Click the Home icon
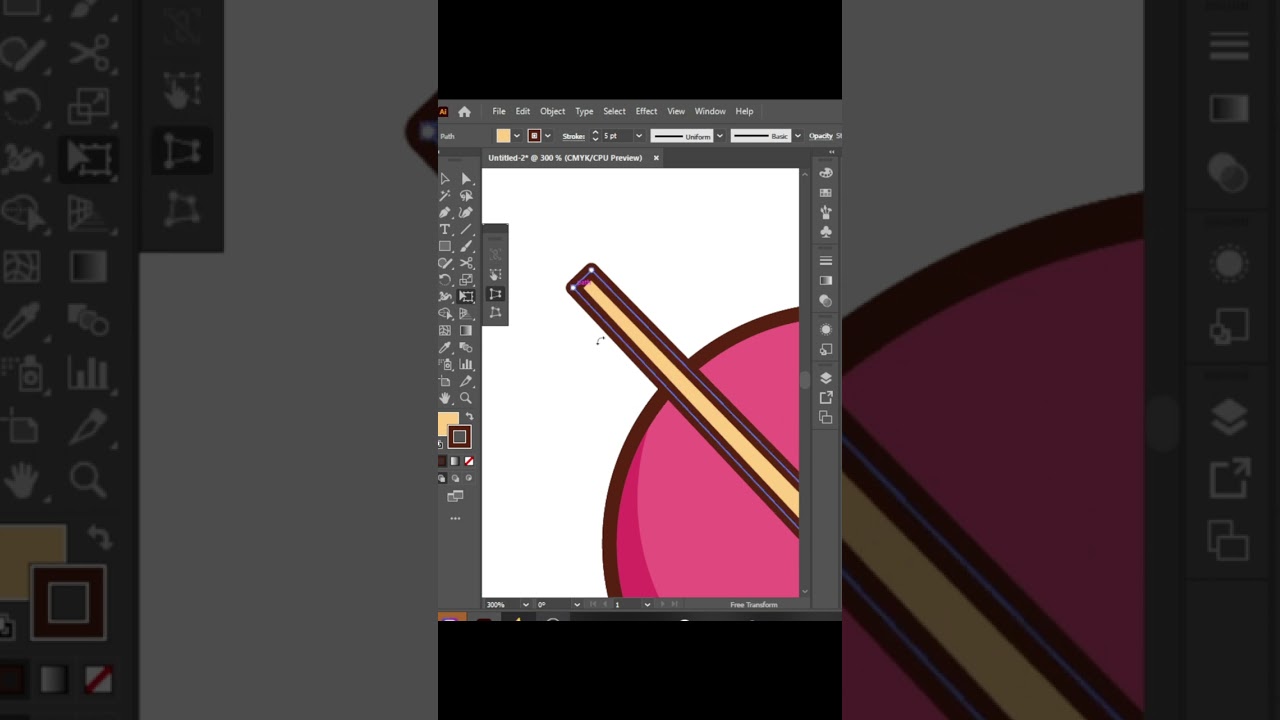 (x=464, y=112)
